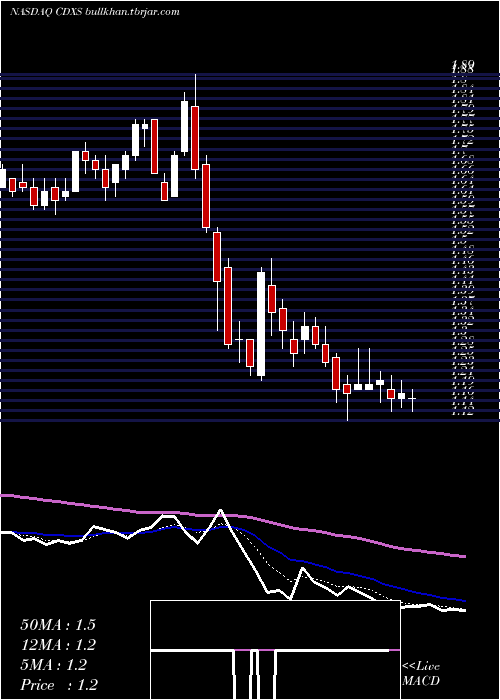Screen dimensions: 500x700
Task: Click the "5MA : 1.2" readout
Action: coord(54,665)
